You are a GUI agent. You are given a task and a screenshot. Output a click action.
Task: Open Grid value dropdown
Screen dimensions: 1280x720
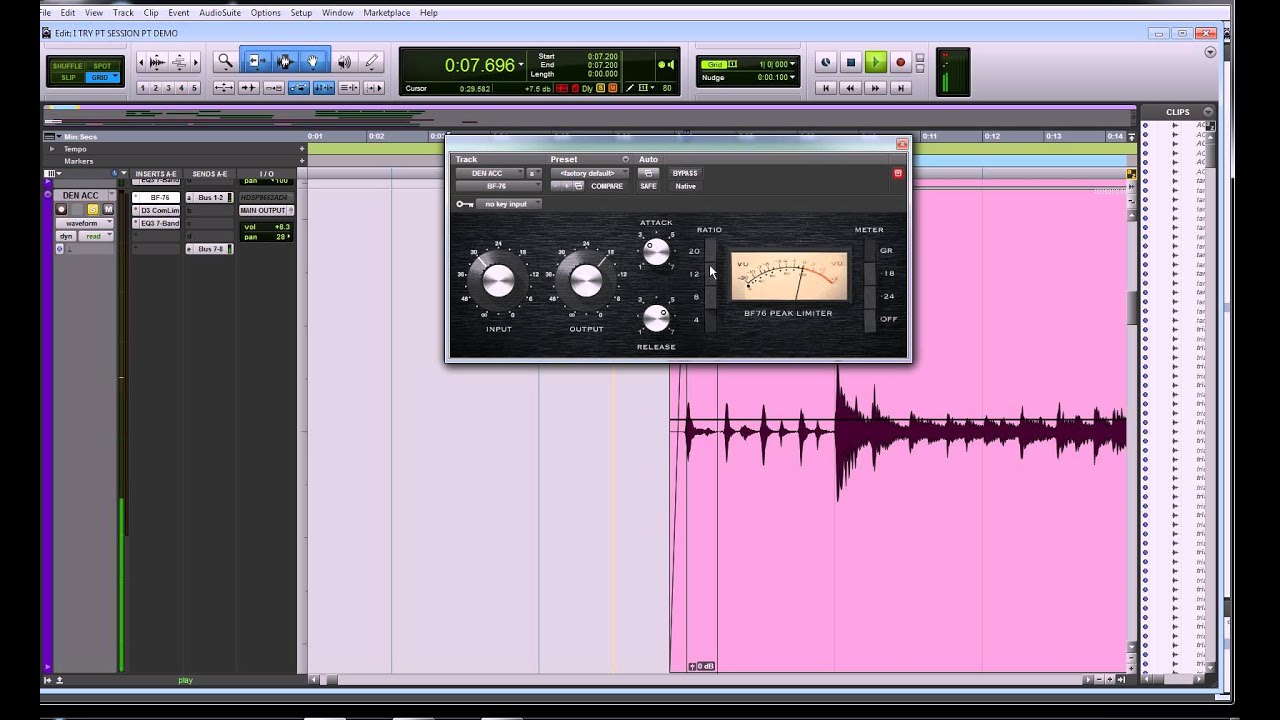pos(793,64)
